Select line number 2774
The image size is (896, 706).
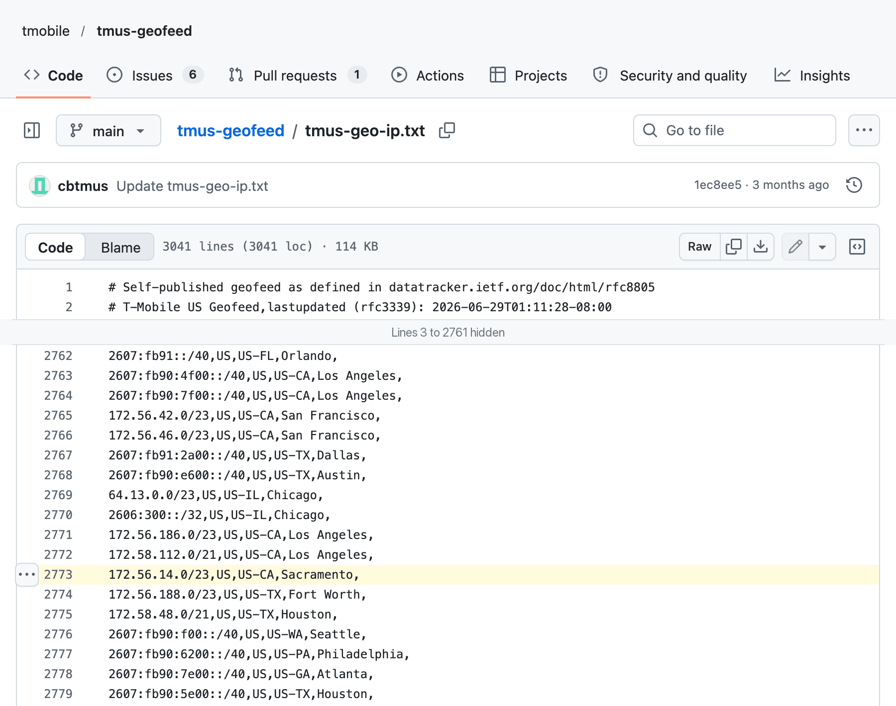(x=58, y=595)
